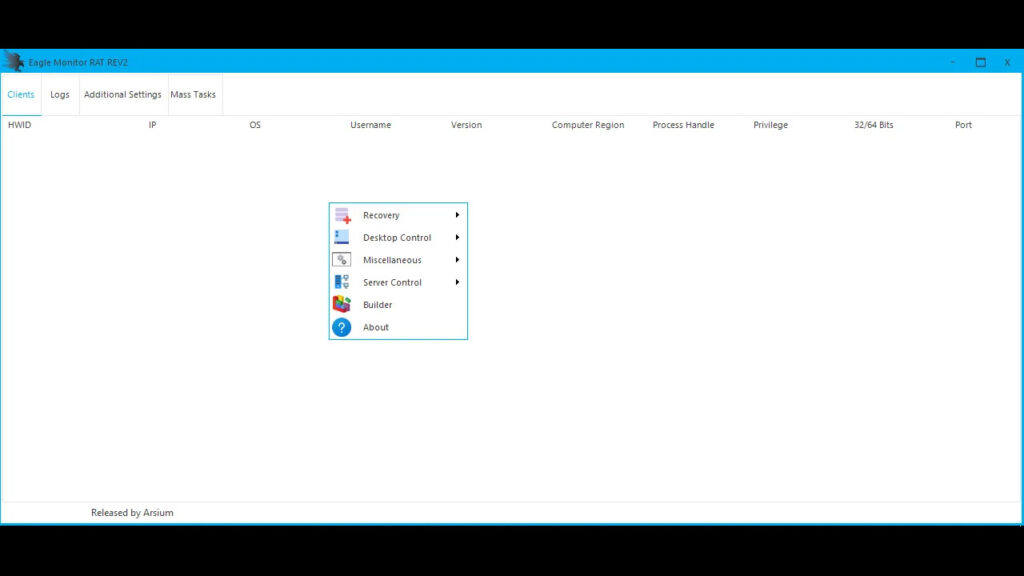Viewport: 1024px width, 576px height.
Task: Click the Process Handle column header
Action: click(683, 125)
